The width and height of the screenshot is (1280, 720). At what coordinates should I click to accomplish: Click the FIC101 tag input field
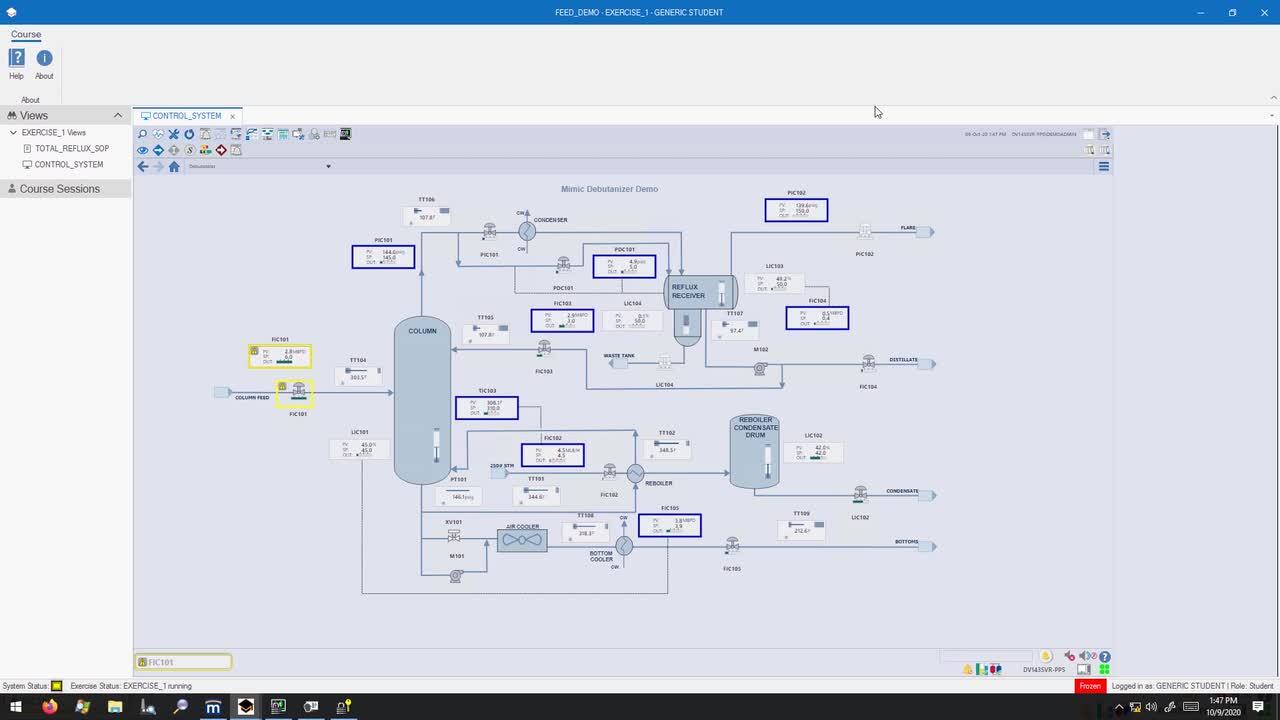pos(183,662)
